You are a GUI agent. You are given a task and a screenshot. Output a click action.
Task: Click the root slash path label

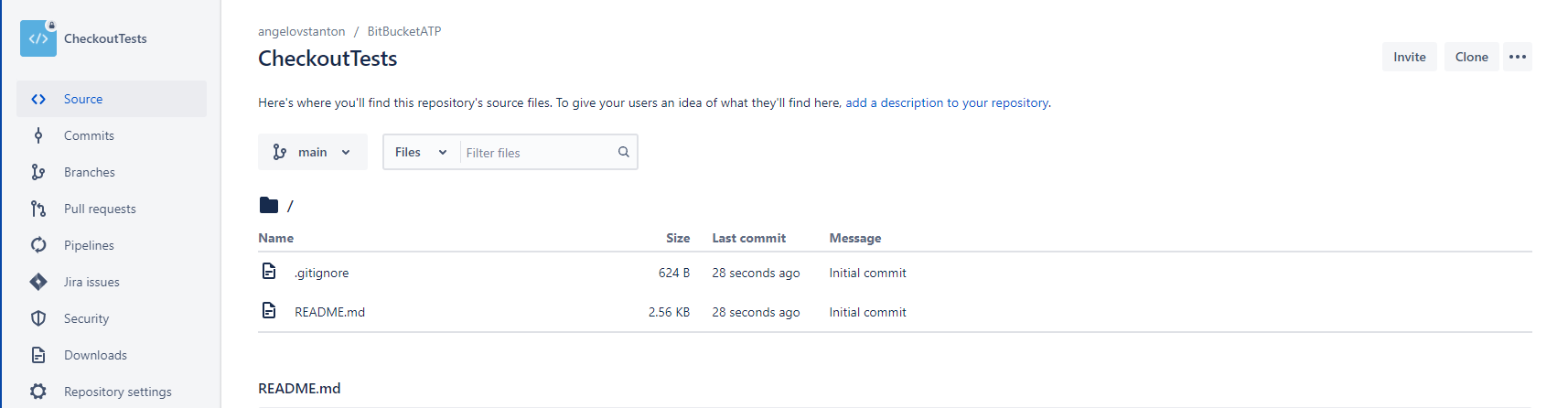click(x=290, y=206)
